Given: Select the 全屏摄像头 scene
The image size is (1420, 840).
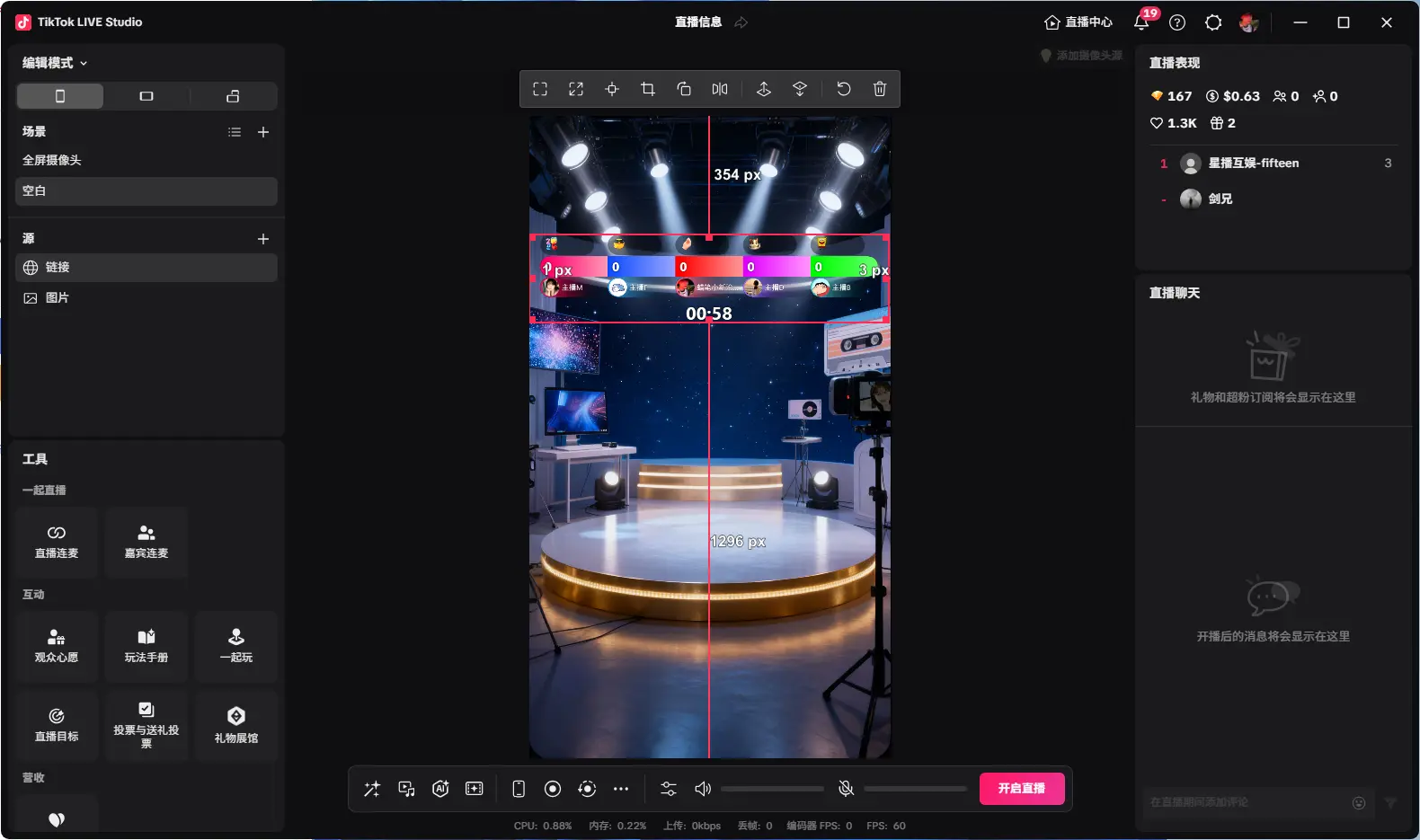Looking at the screenshot, I should [52, 160].
